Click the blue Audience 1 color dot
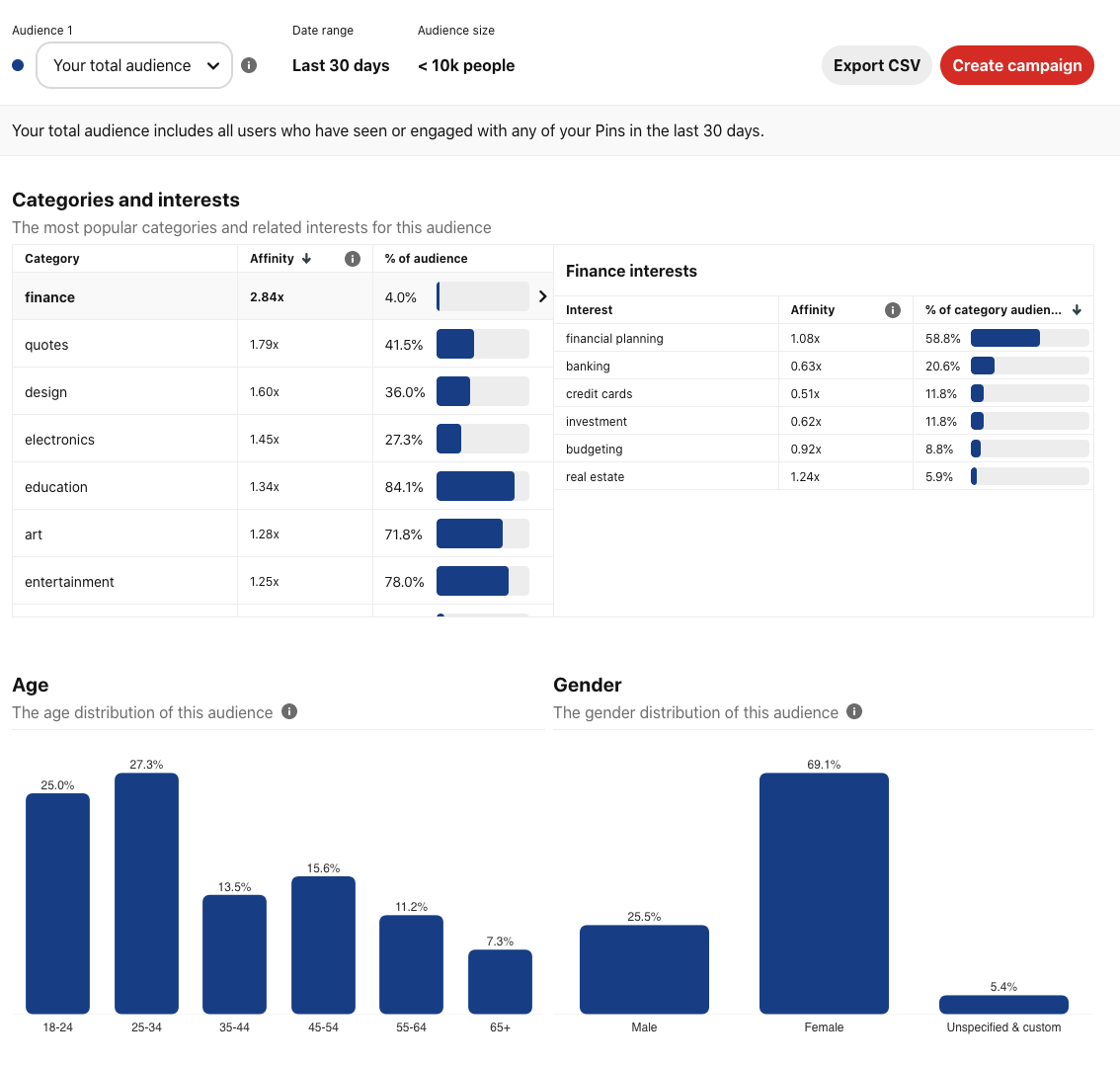The image size is (1120, 1066). (x=18, y=65)
